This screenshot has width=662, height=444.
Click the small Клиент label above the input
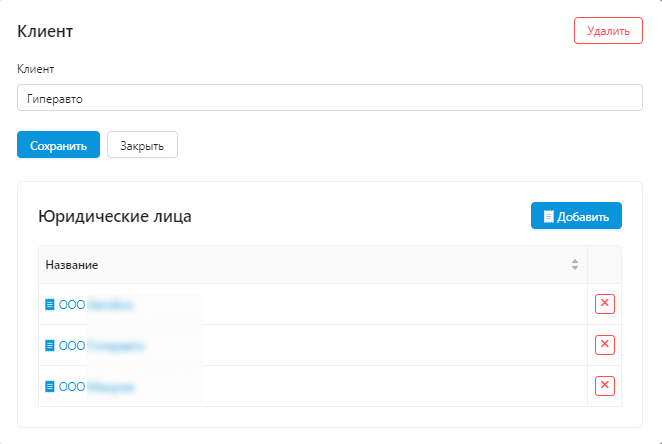35,69
